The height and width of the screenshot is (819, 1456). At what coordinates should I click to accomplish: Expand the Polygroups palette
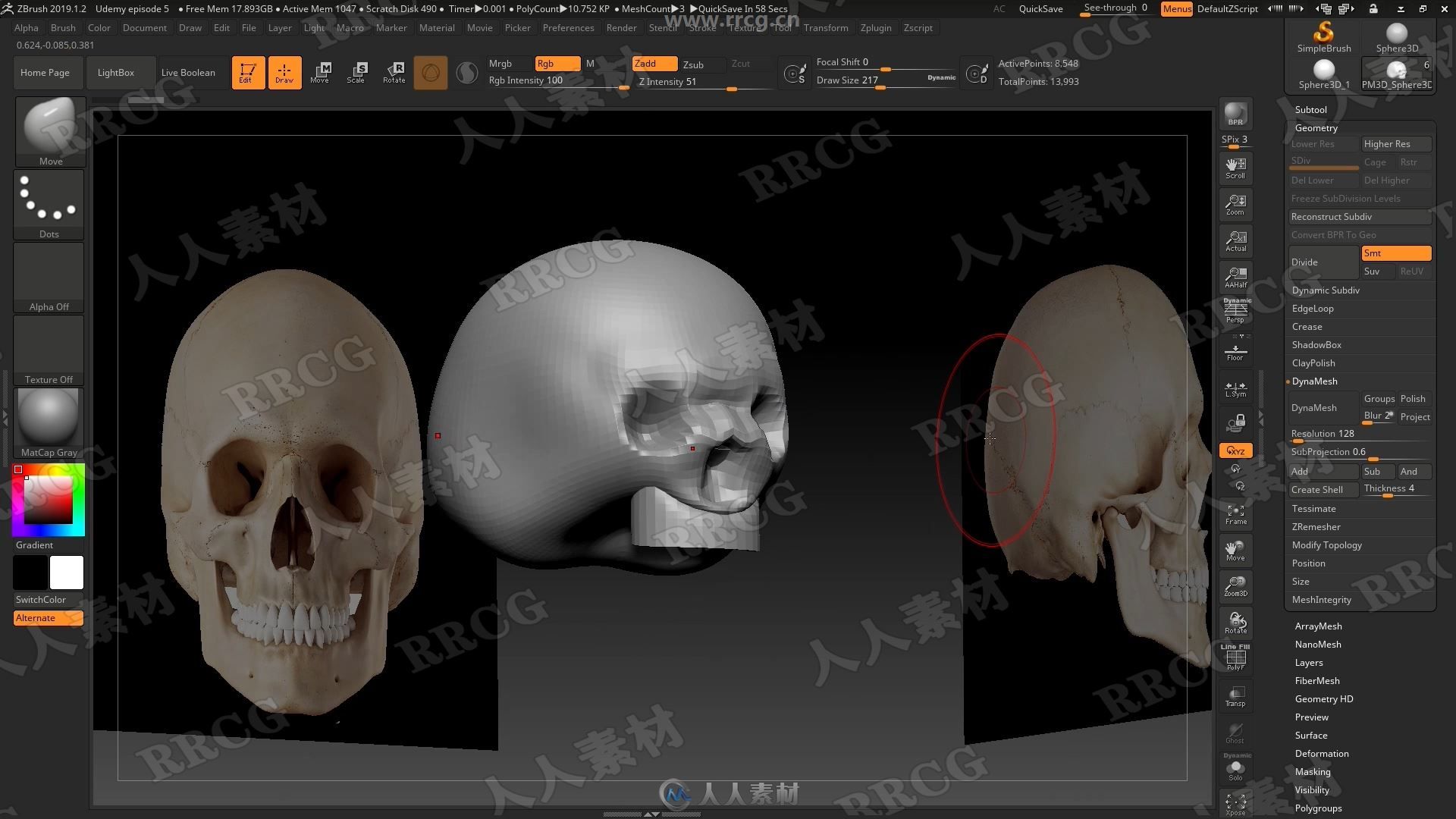point(1318,808)
